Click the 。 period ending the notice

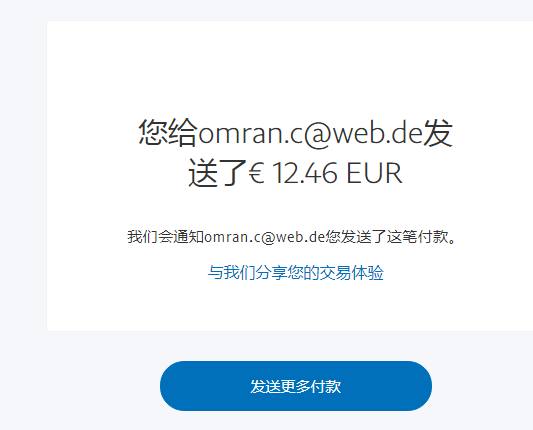452,241
